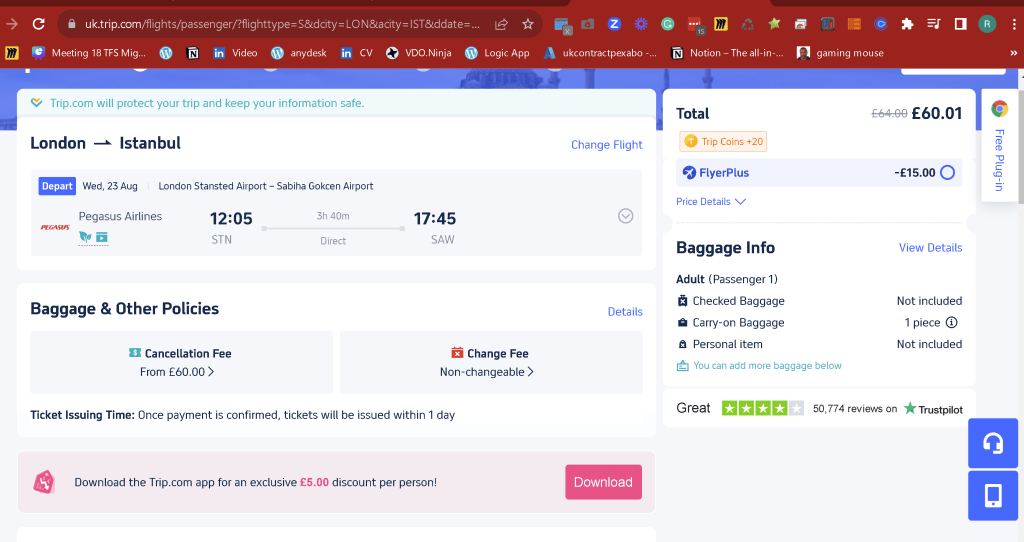Click the customer service headset icon

(x=993, y=443)
